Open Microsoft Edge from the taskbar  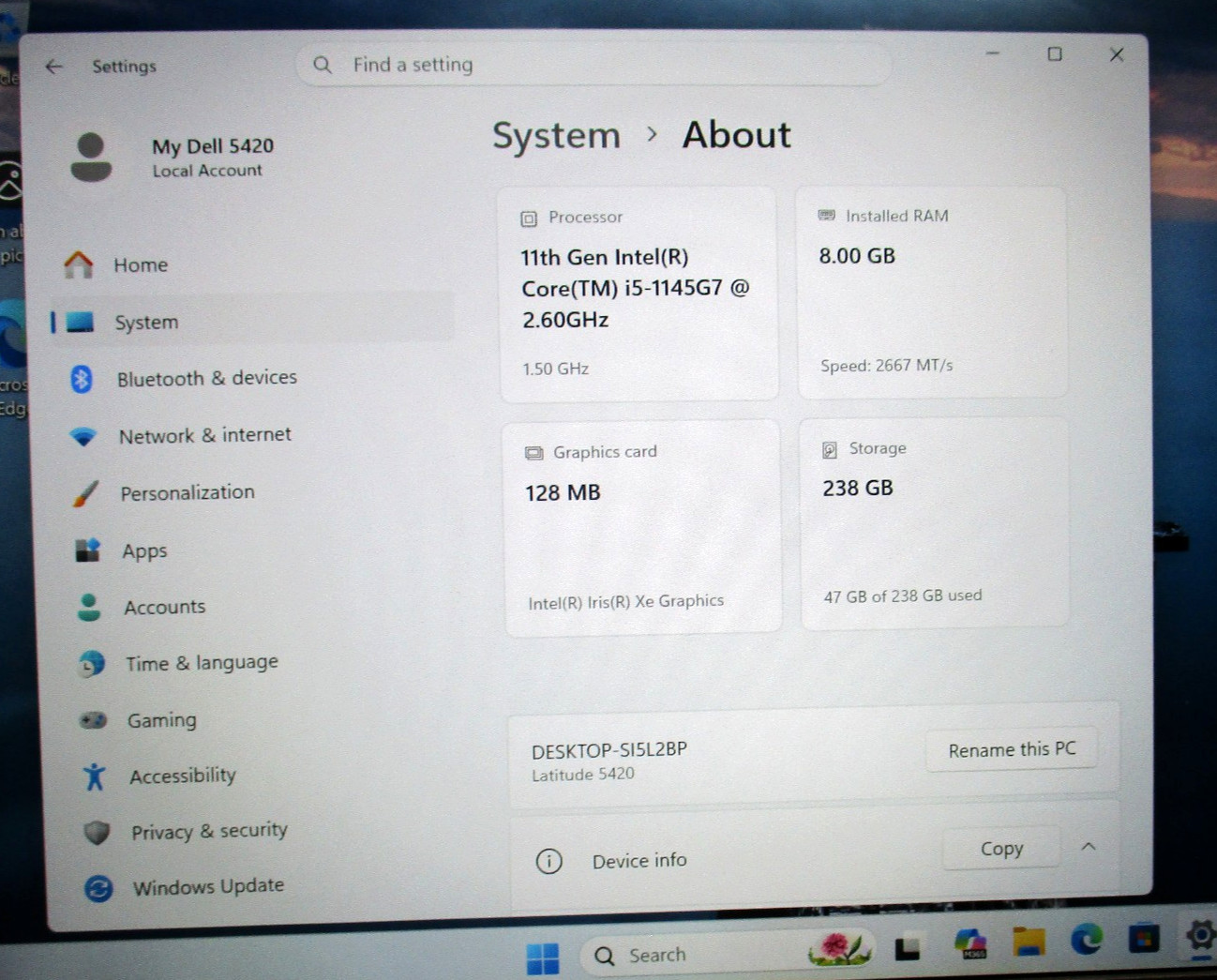coord(1087,939)
